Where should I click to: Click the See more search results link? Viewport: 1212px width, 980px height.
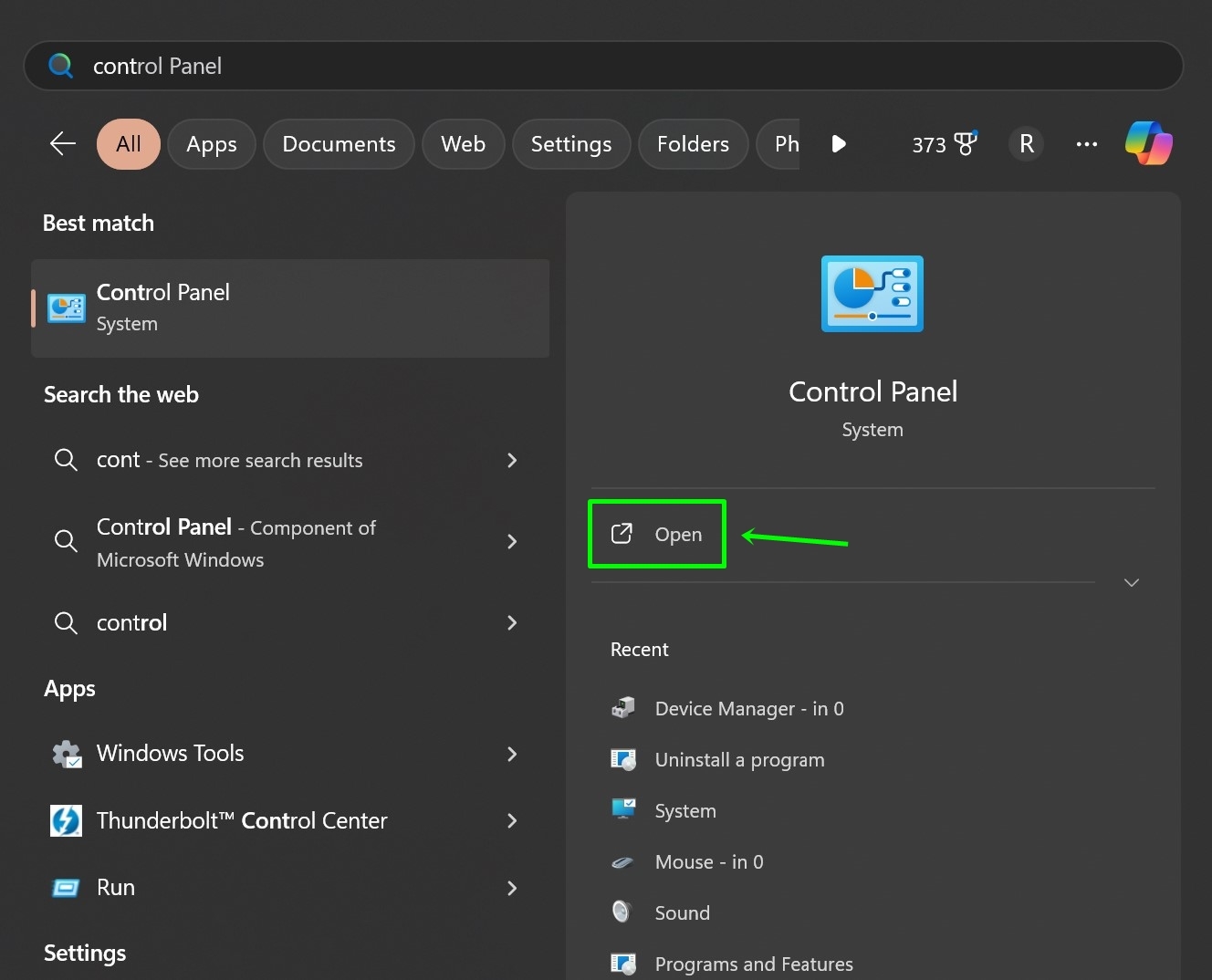point(229,461)
